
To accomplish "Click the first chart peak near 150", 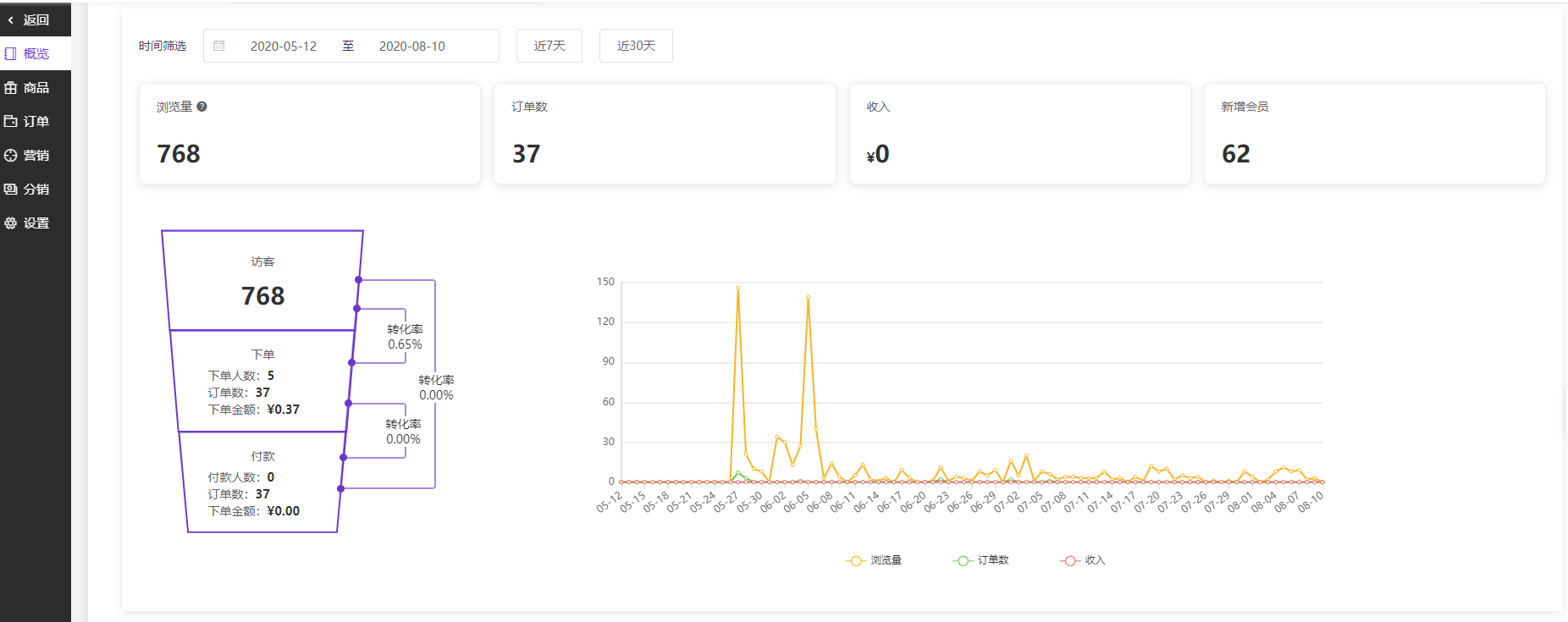I will [737, 288].
